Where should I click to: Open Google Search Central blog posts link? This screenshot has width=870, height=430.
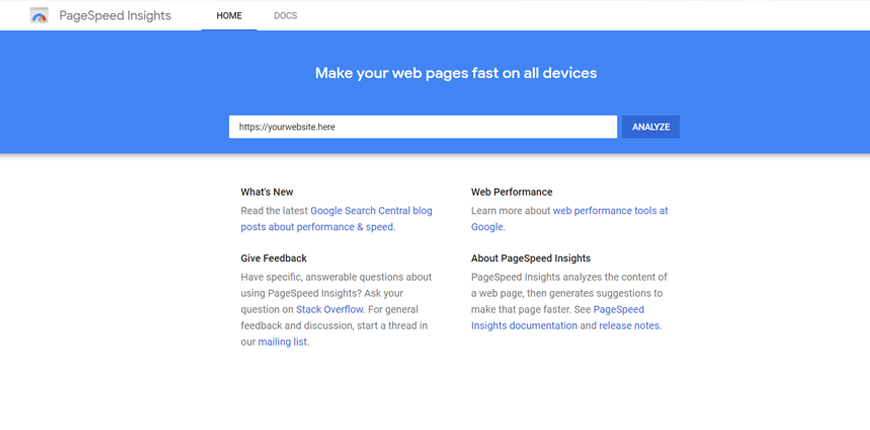pyautogui.click(x=336, y=219)
